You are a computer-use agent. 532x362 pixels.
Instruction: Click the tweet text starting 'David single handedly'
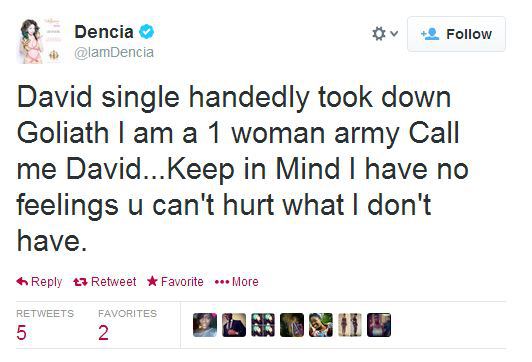243,169
